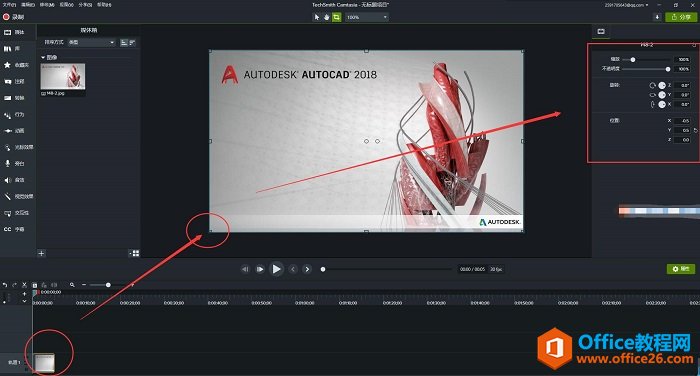Open the File menu
The height and width of the screenshot is (376, 700).
coord(9,4)
